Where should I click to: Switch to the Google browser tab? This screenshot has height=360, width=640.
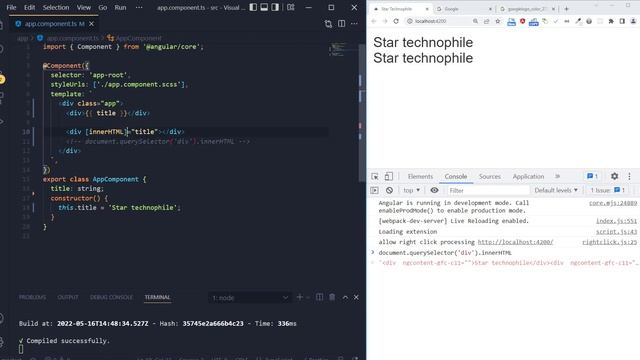pyautogui.click(x=463, y=9)
